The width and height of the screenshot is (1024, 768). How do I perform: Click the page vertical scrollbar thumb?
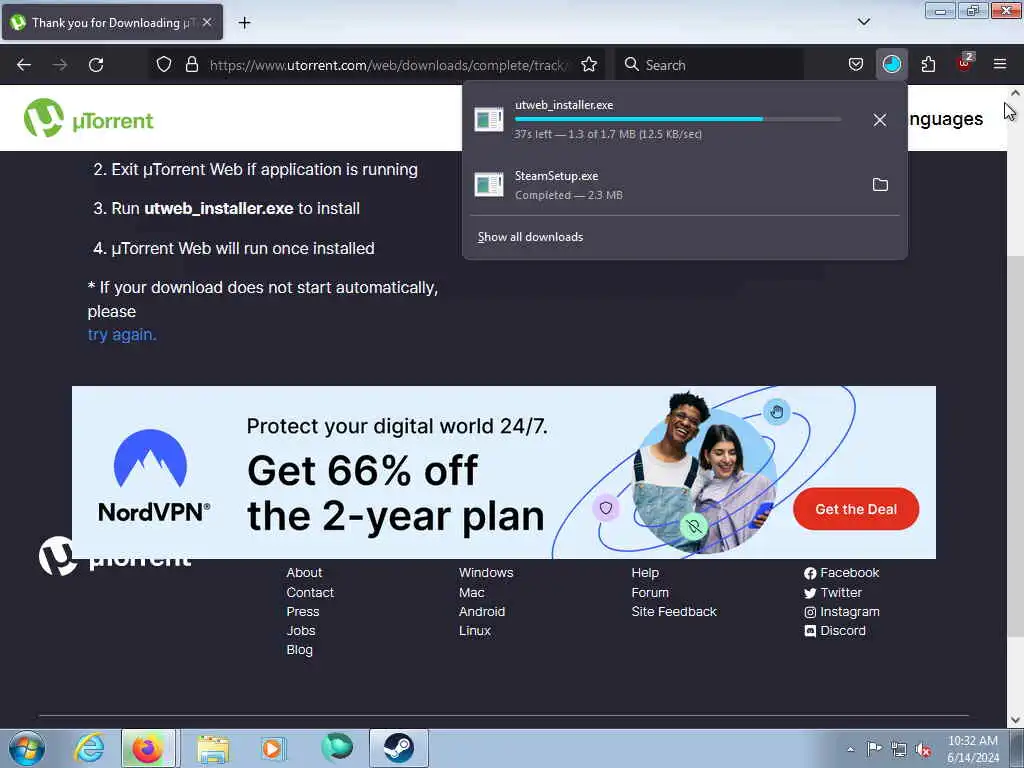tap(1016, 447)
